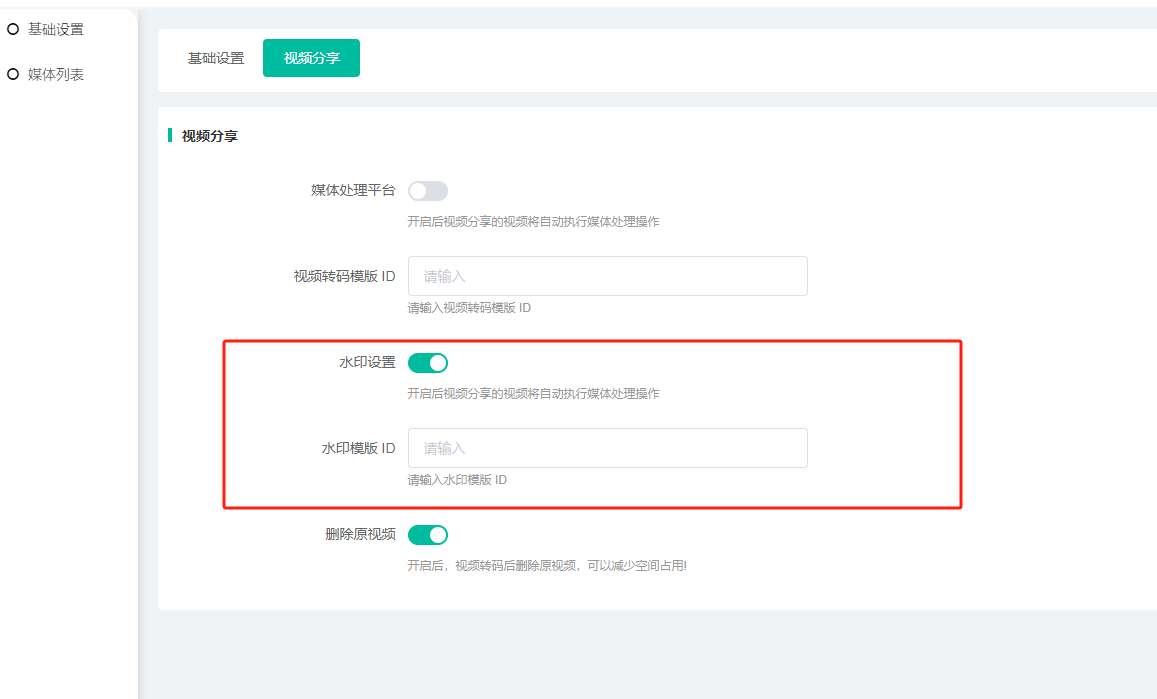Viewport: 1157px width, 699px height.
Task: Click the circle icon beside 媒体列表
Action: pos(13,74)
